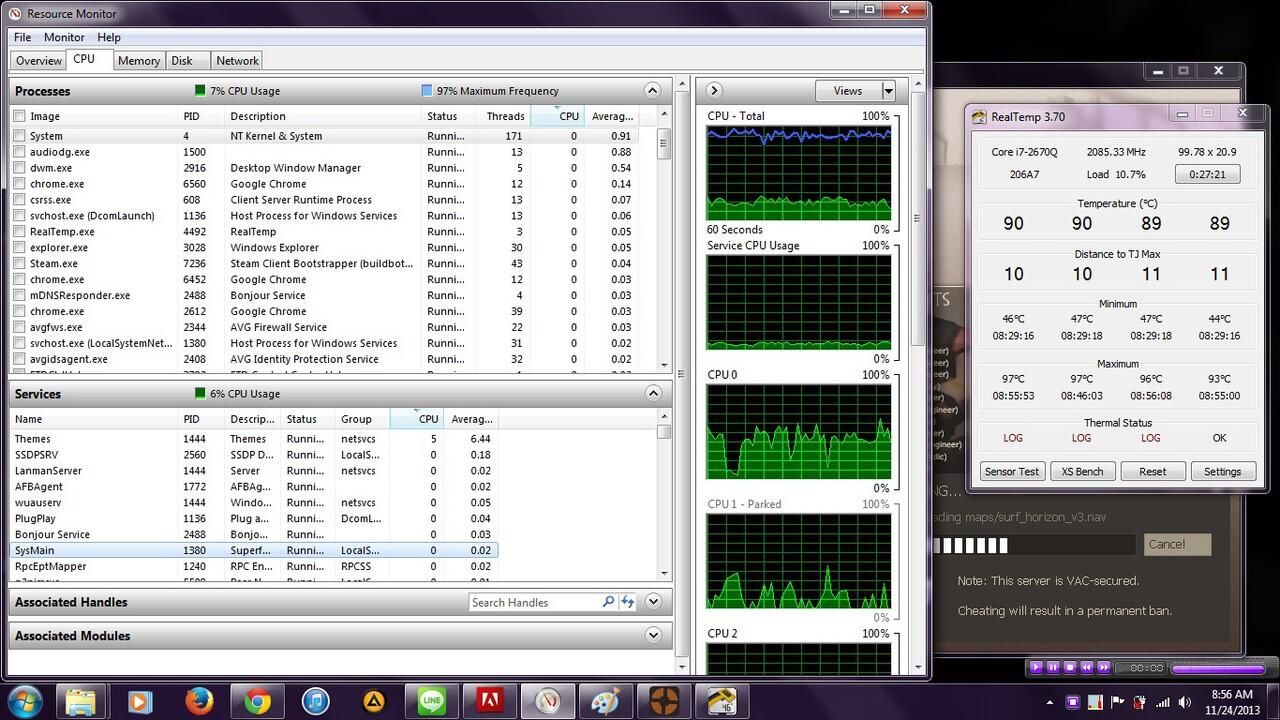Open Windows Explorer from the taskbar
This screenshot has height=720, width=1280.
pyautogui.click(x=80, y=701)
